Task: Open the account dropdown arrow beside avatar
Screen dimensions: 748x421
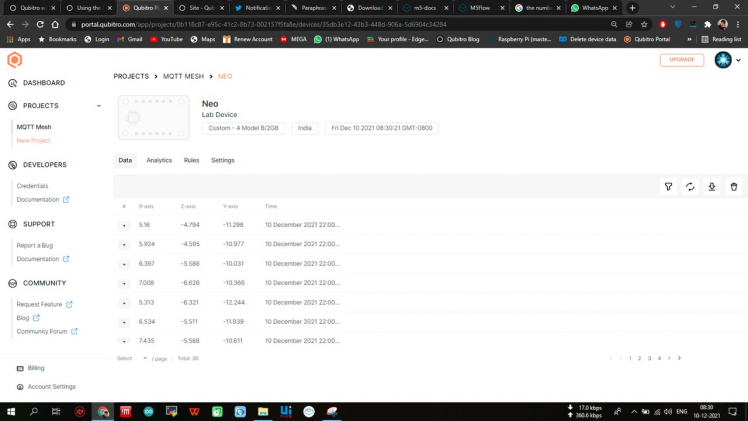Action: [x=738, y=60]
